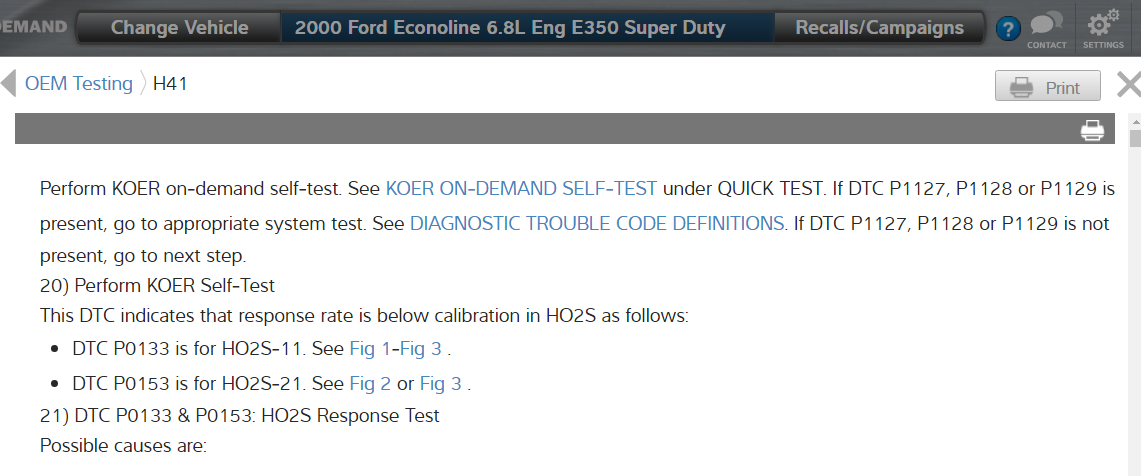This screenshot has width=1141, height=476.
Task: Click the white printer icon in gray bar
Action: (x=1092, y=130)
